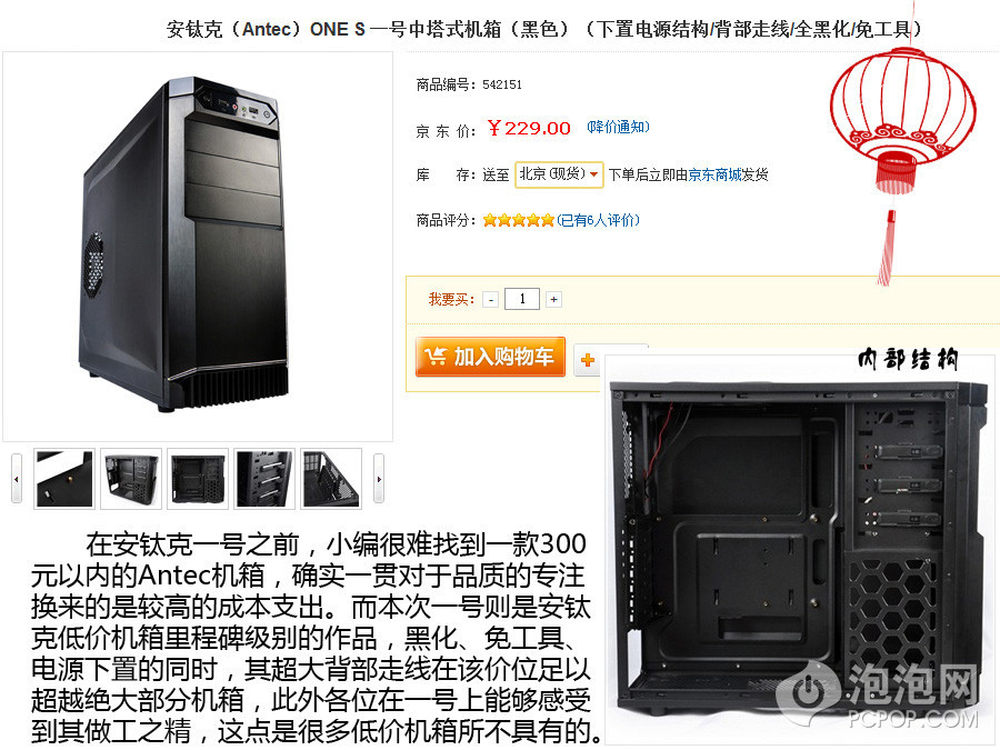Open the 已有6人评价 reviews link
Image resolution: width=1000 pixels, height=750 pixels.
point(598,220)
